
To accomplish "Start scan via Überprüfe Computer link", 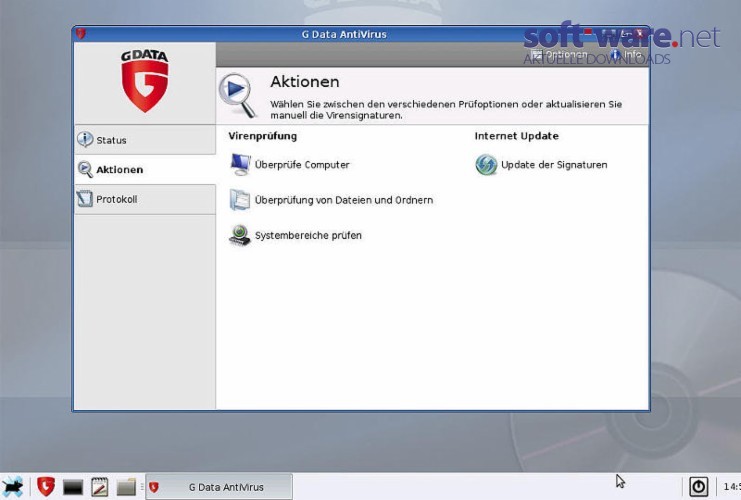I will 302,165.
